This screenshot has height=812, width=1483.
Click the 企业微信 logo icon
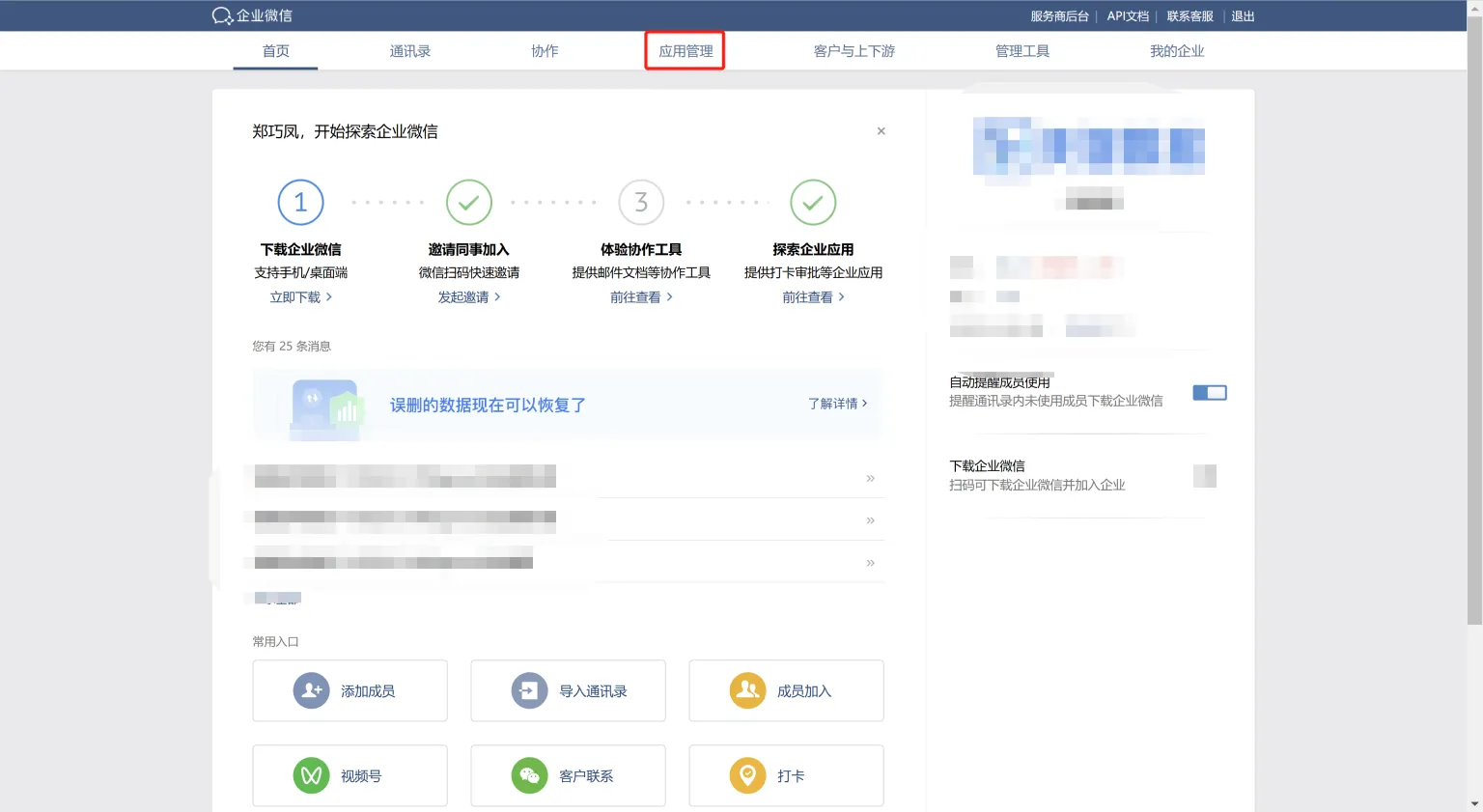pyautogui.click(x=222, y=15)
